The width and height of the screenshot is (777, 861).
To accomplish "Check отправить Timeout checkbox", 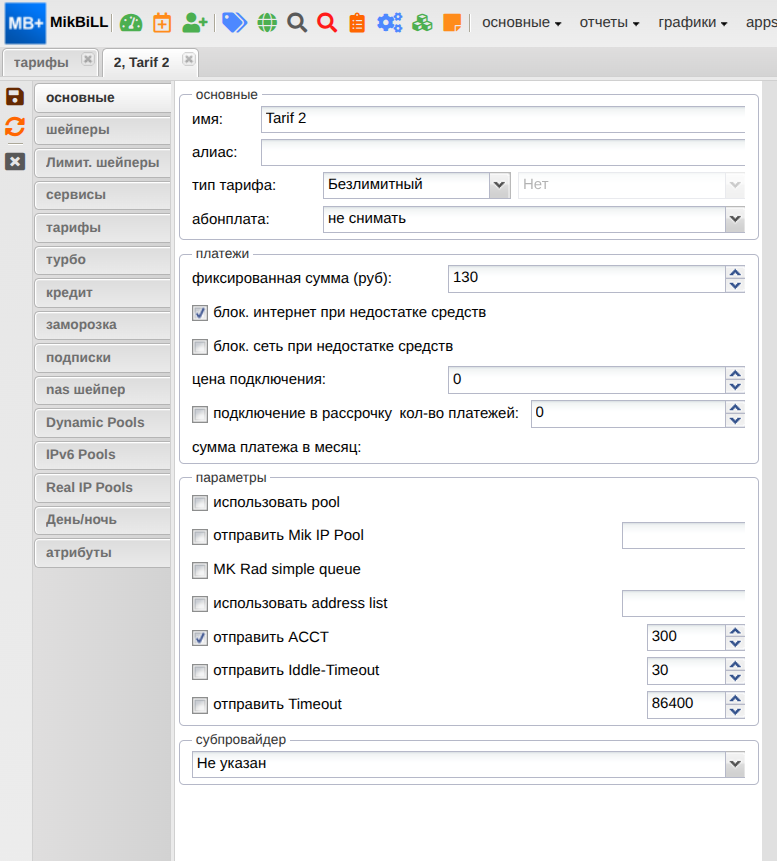I will [200, 705].
